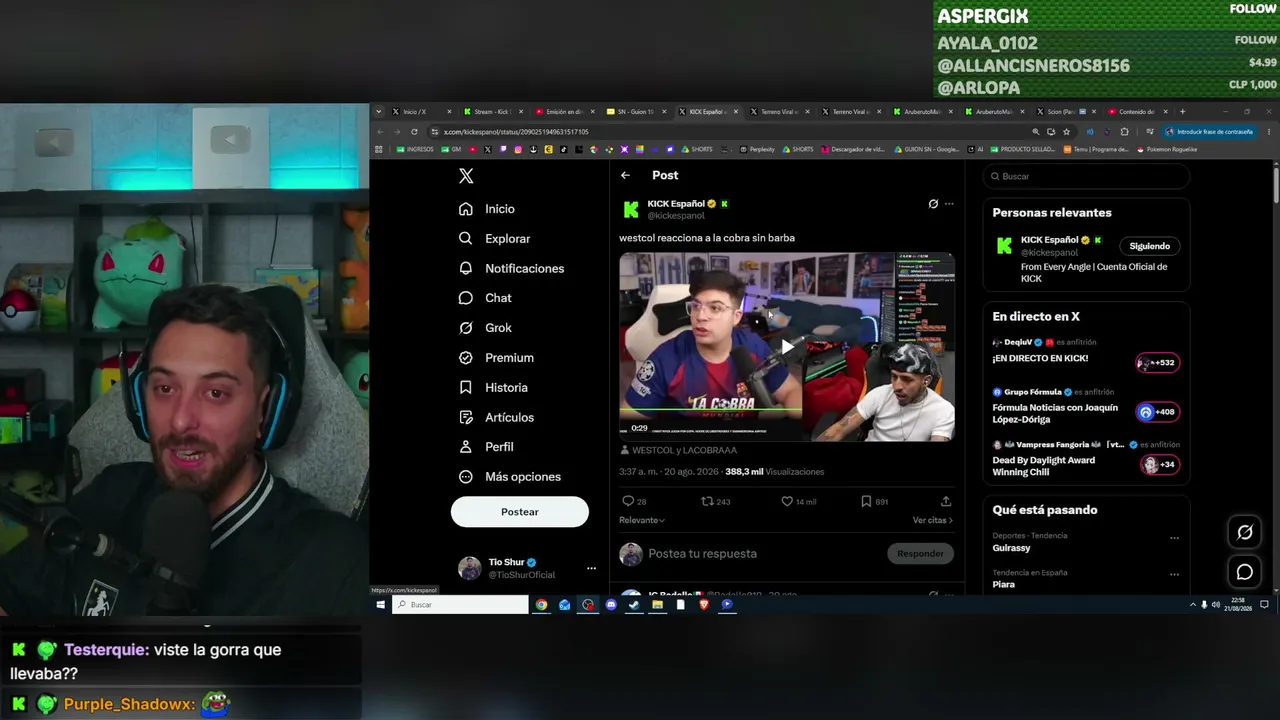Click the Windows taskbar Buscar search box
The height and width of the screenshot is (720, 1280).
[460, 605]
